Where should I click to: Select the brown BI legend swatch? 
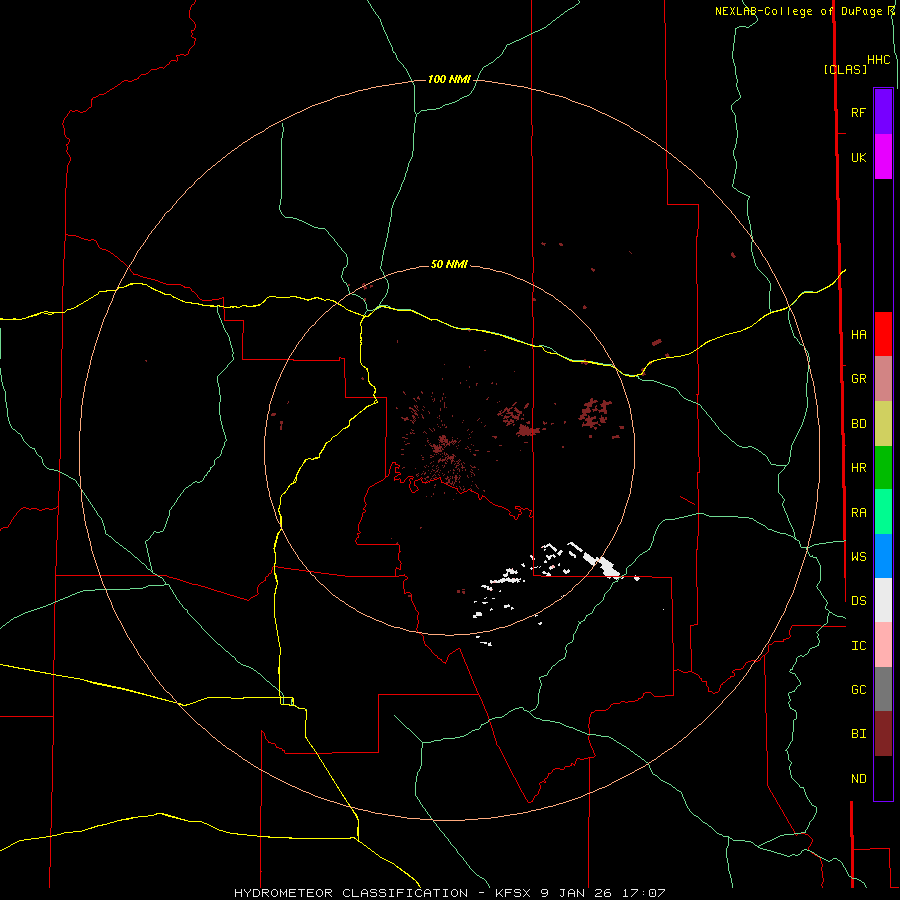click(x=883, y=734)
